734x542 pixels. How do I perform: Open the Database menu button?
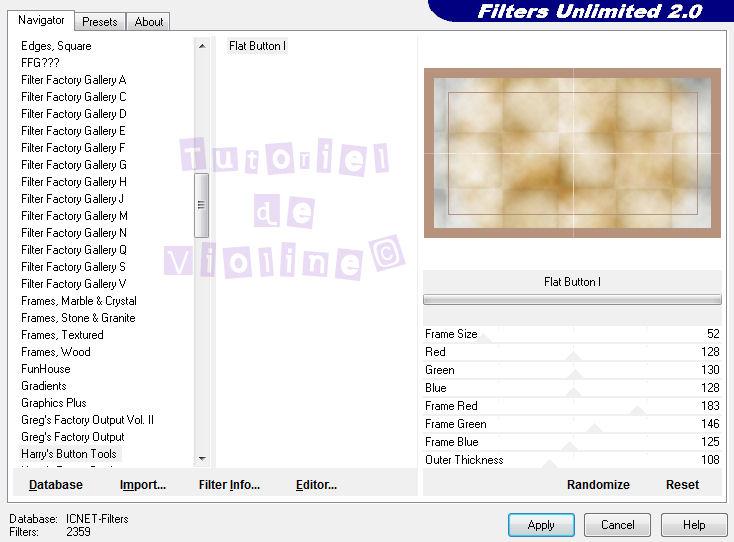56,484
